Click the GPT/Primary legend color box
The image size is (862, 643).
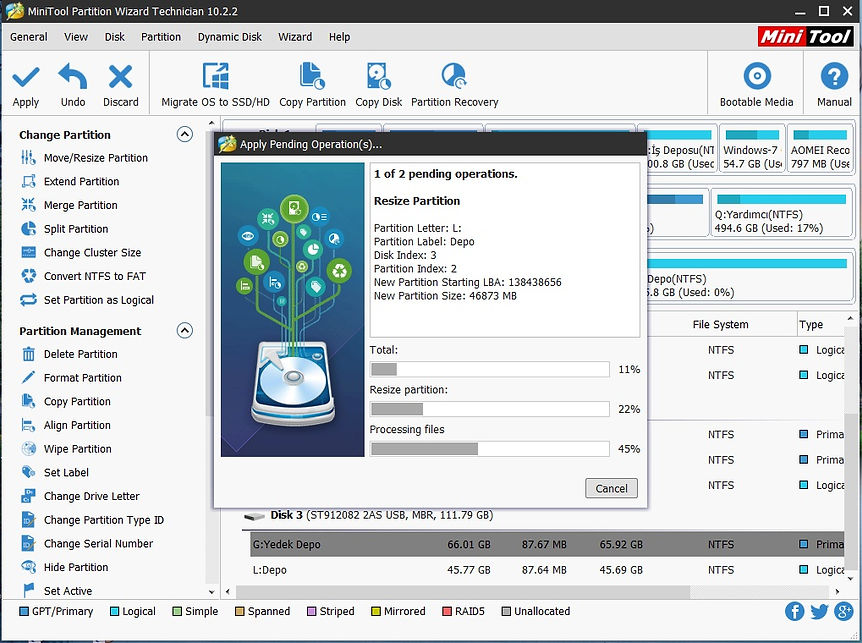[24, 611]
